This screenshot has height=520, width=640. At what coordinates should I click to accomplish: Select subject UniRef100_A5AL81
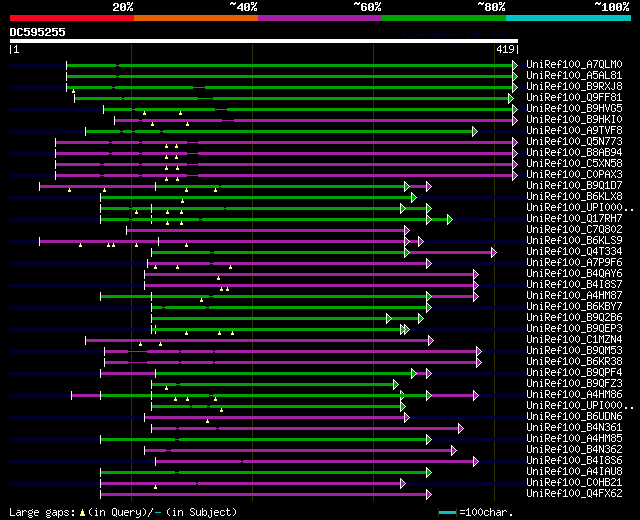[574, 76]
